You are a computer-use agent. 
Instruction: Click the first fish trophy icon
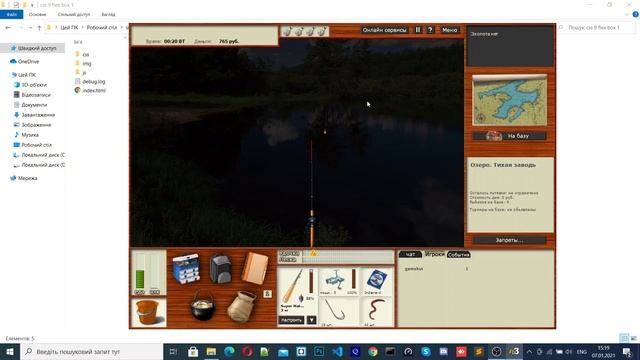287,31
